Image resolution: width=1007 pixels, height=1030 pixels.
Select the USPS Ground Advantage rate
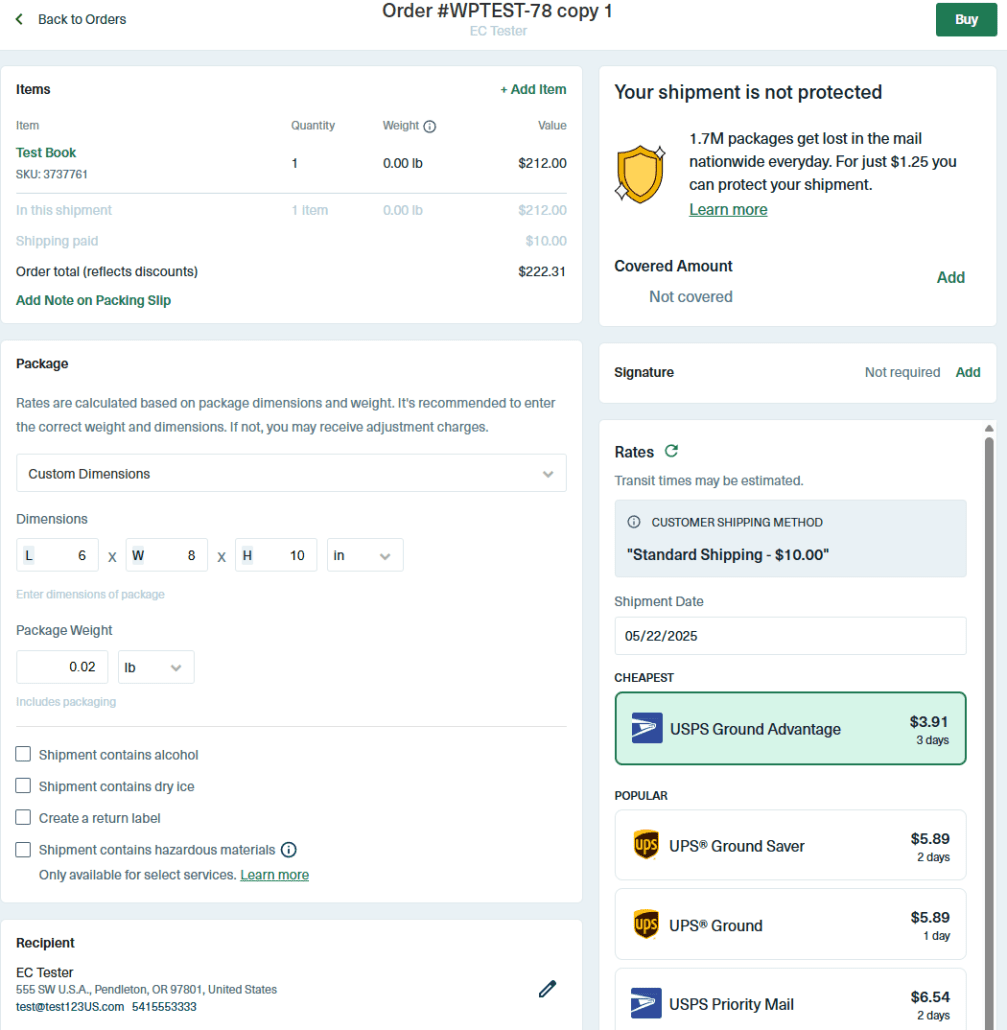790,729
